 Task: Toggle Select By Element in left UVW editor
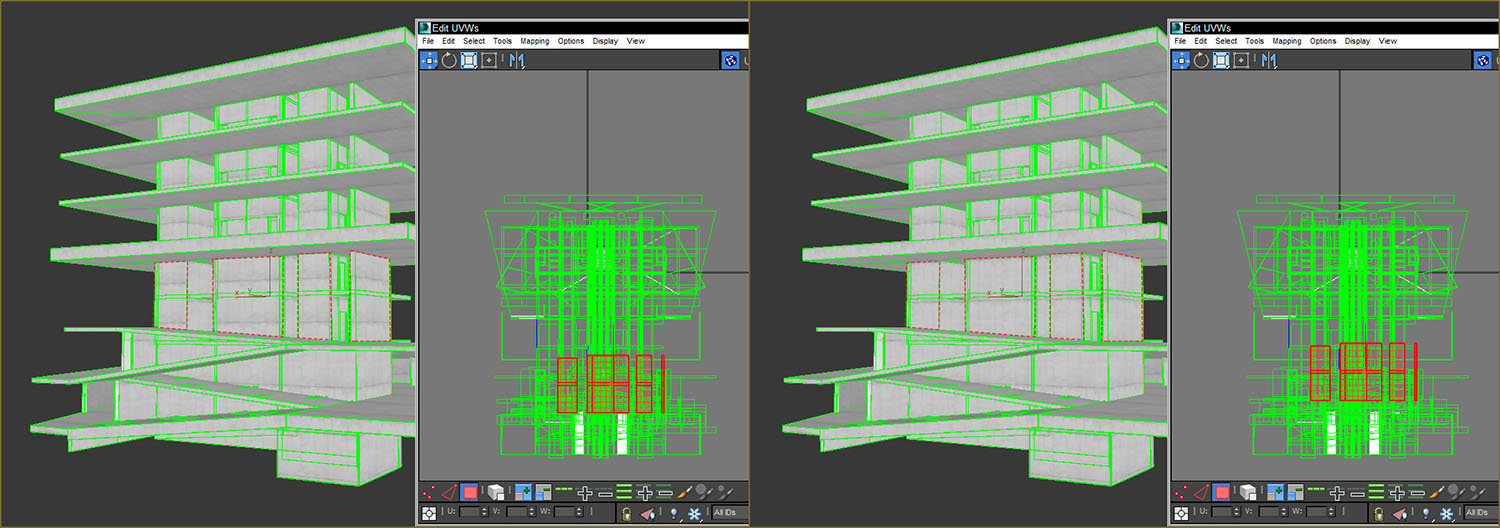click(495, 492)
